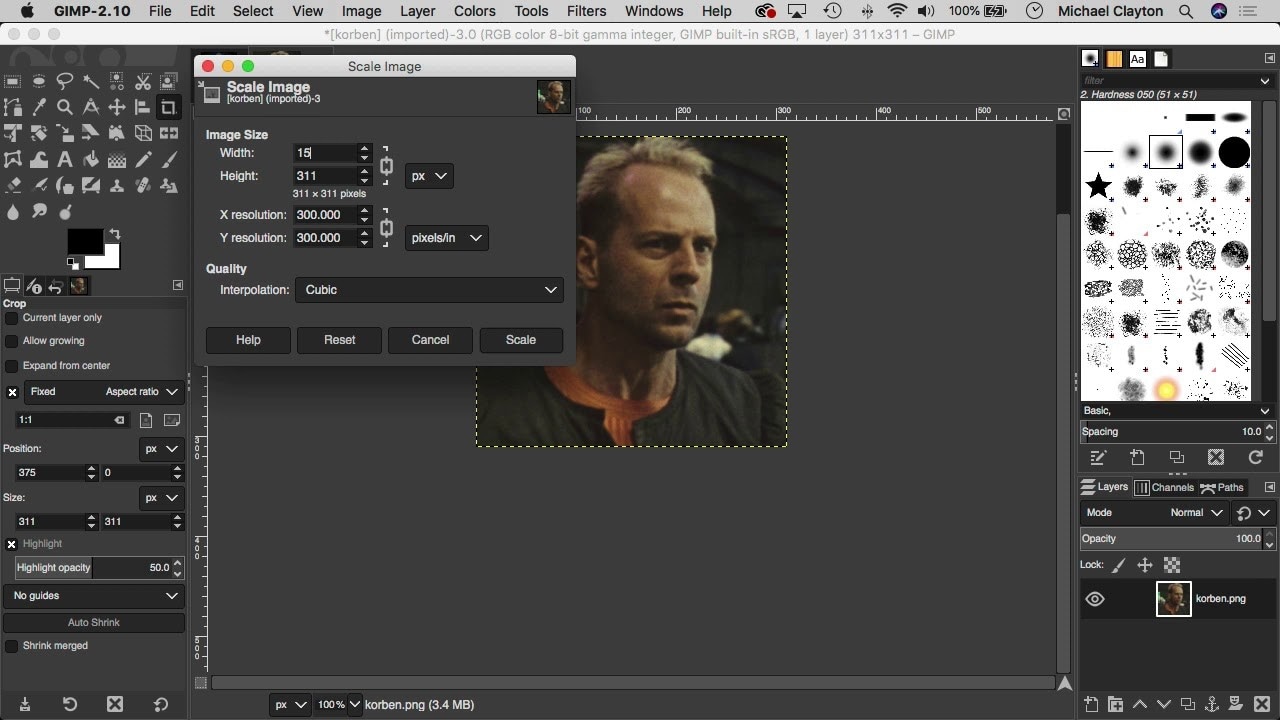Activate the Measure compass tool
1280x720 pixels.
click(x=91, y=107)
